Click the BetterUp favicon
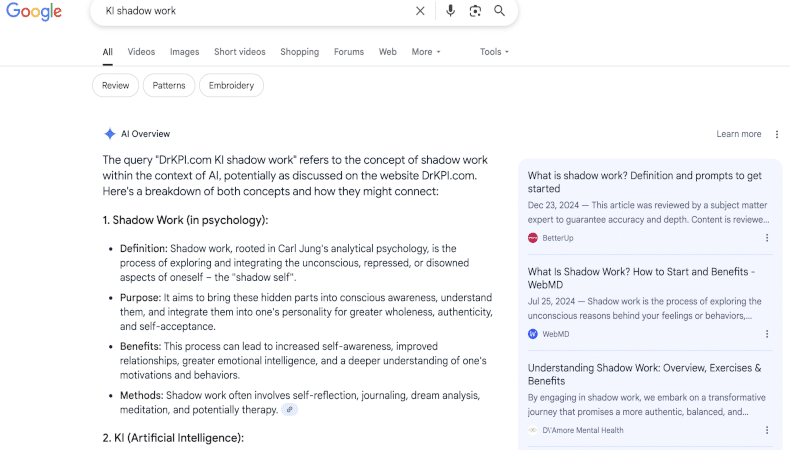 [533, 238]
